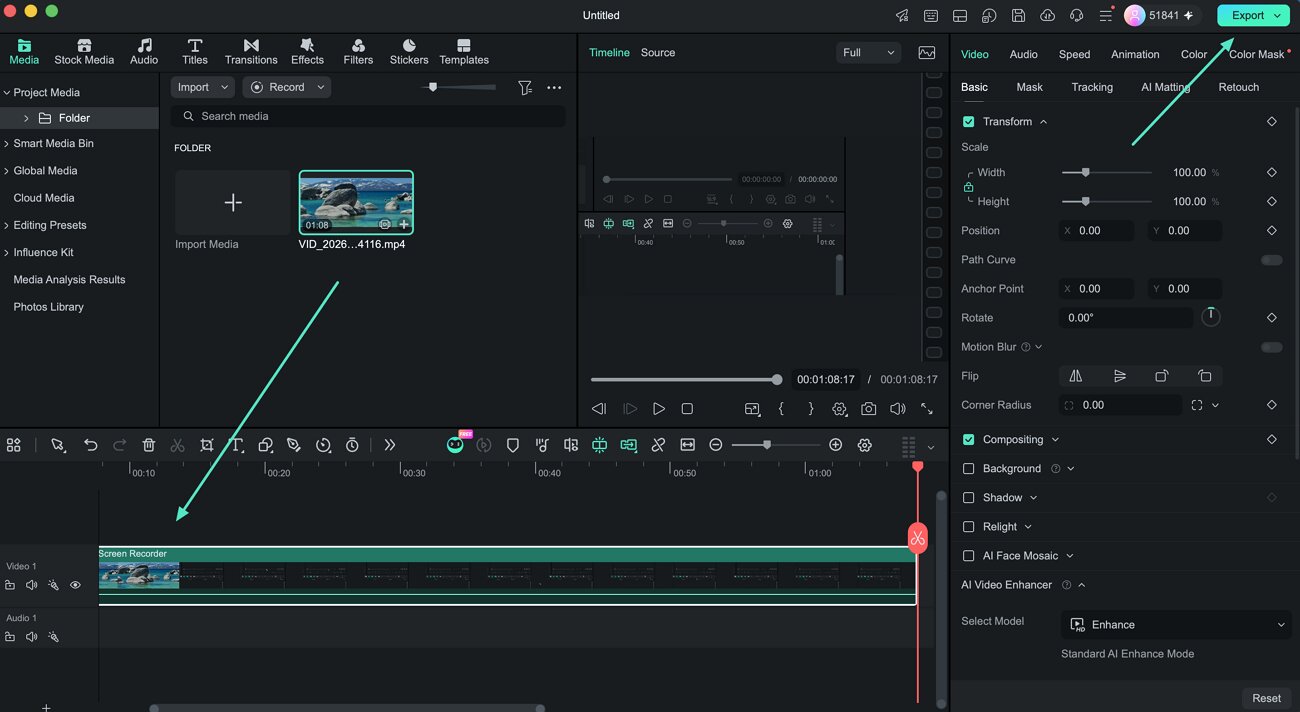Open the media panel more options icon

pyautogui.click(x=554, y=88)
